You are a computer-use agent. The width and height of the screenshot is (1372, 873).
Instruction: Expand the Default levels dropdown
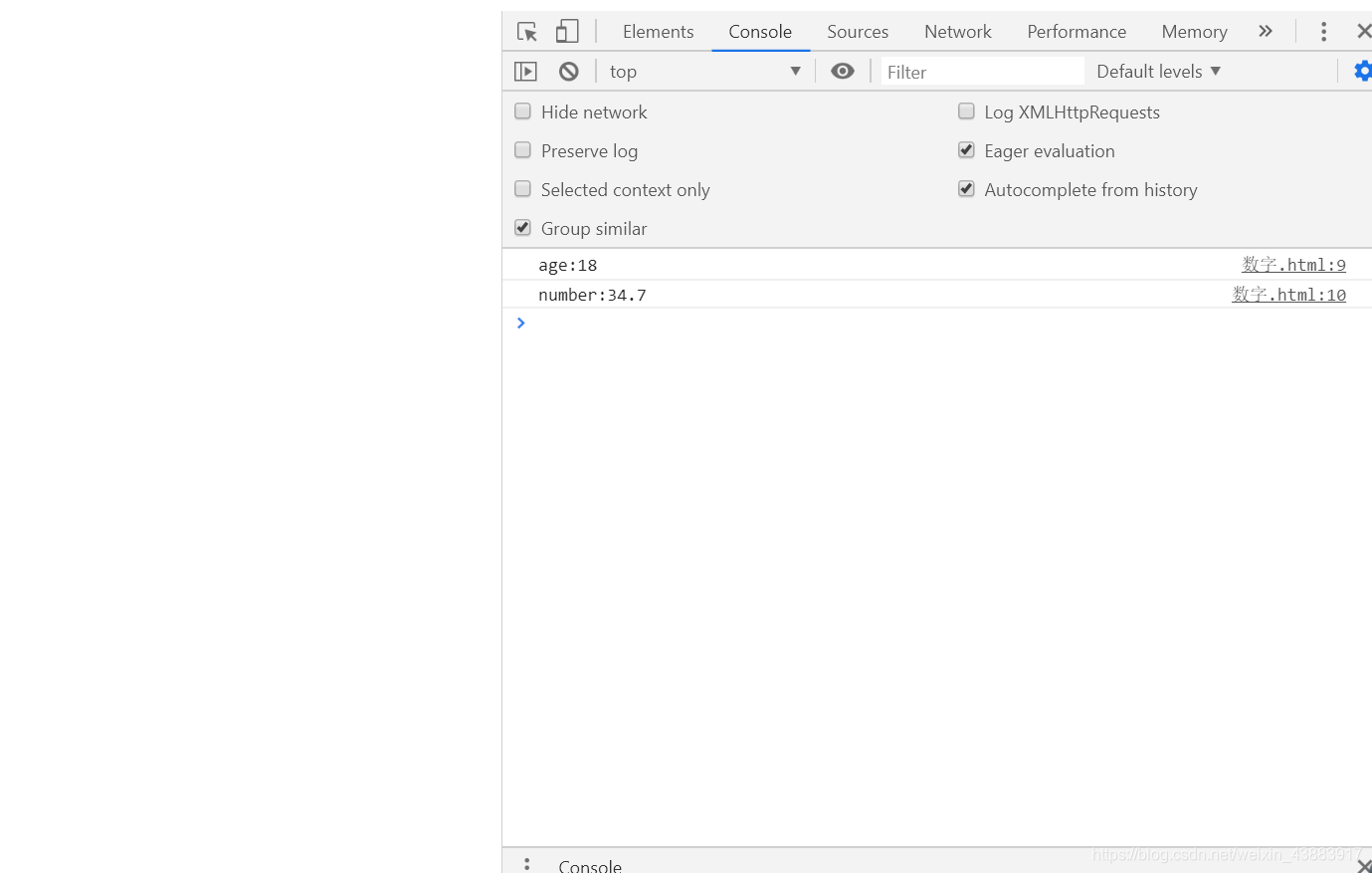point(1158,72)
